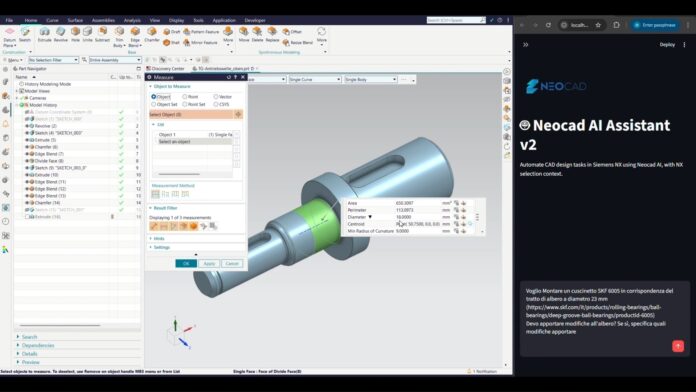Select the Point Set radio button
The height and width of the screenshot is (392, 696).
(x=185, y=104)
